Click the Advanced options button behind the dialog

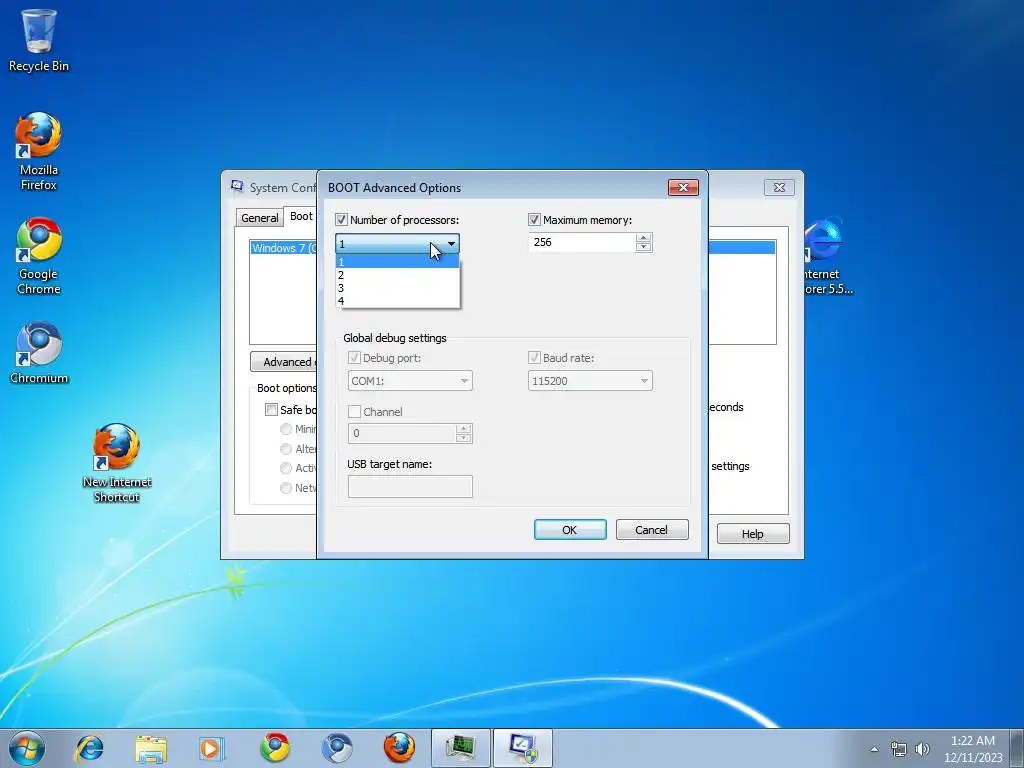(x=284, y=362)
